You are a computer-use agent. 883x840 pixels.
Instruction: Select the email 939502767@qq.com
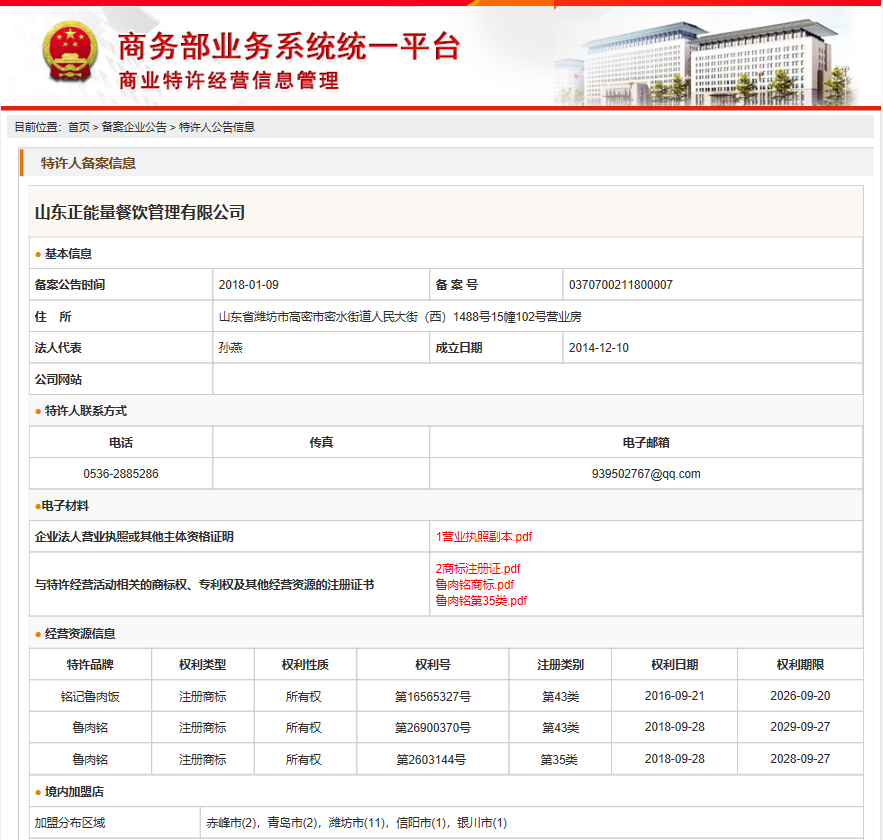(646, 474)
